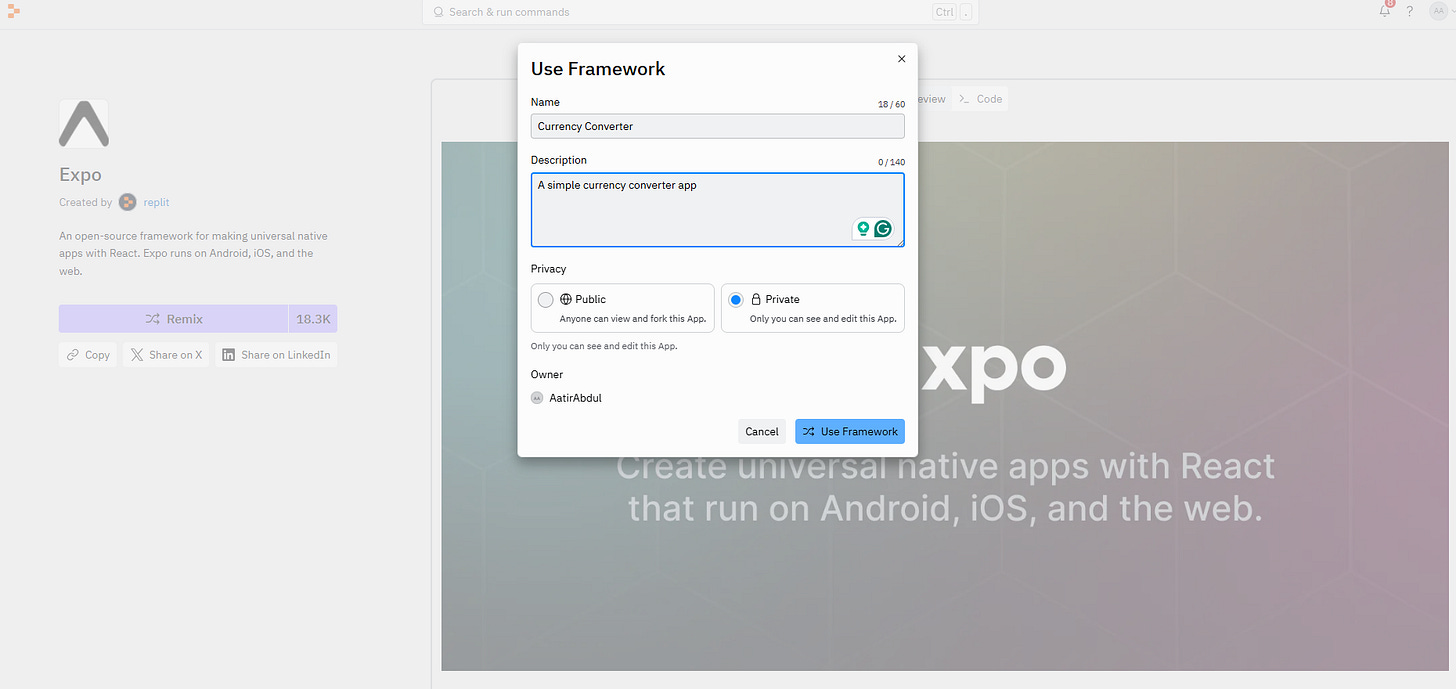This screenshot has height=689, width=1456.
Task: Close the Use Framework dialog
Action: 901,59
